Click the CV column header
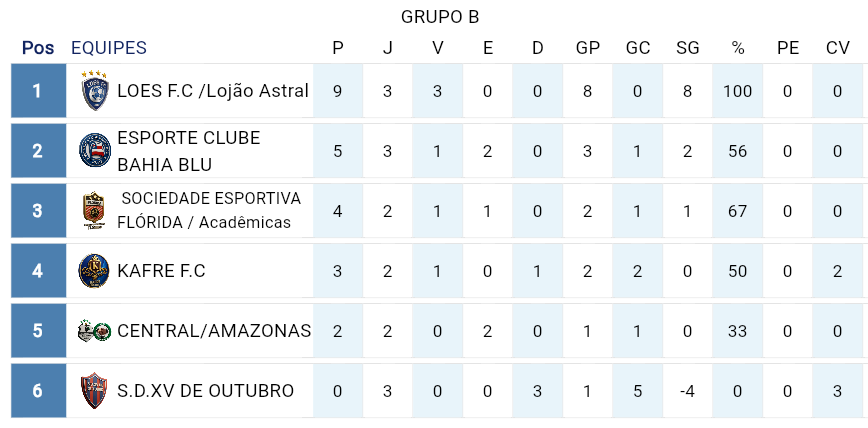The width and height of the screenshot is (868, 428). click(838, 48)
